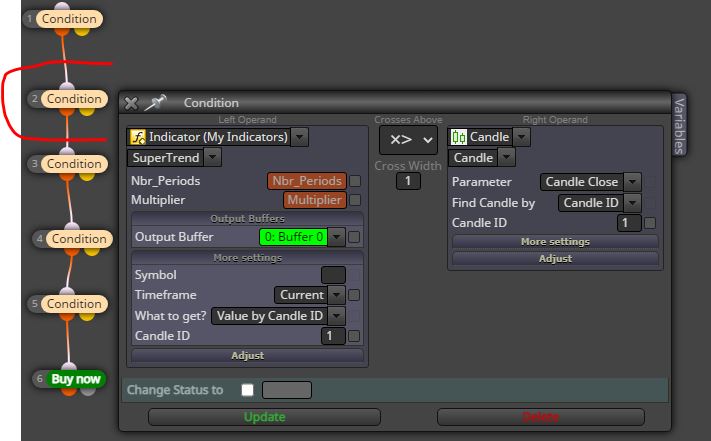This screenshot has height=441, width=711.
Task: Open the Crosses Above operator dropdown
Action: (409, 140)
